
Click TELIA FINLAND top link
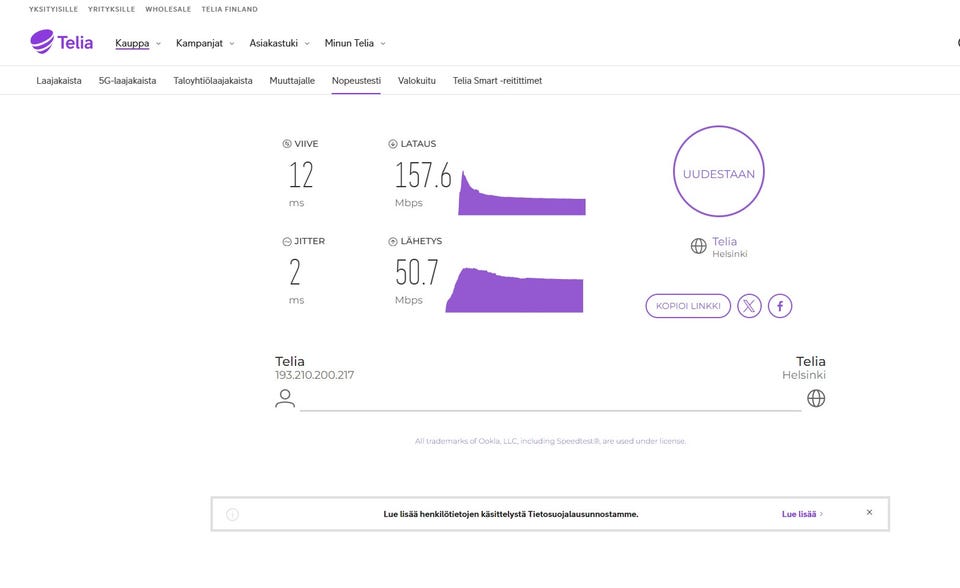click(230, 9)
